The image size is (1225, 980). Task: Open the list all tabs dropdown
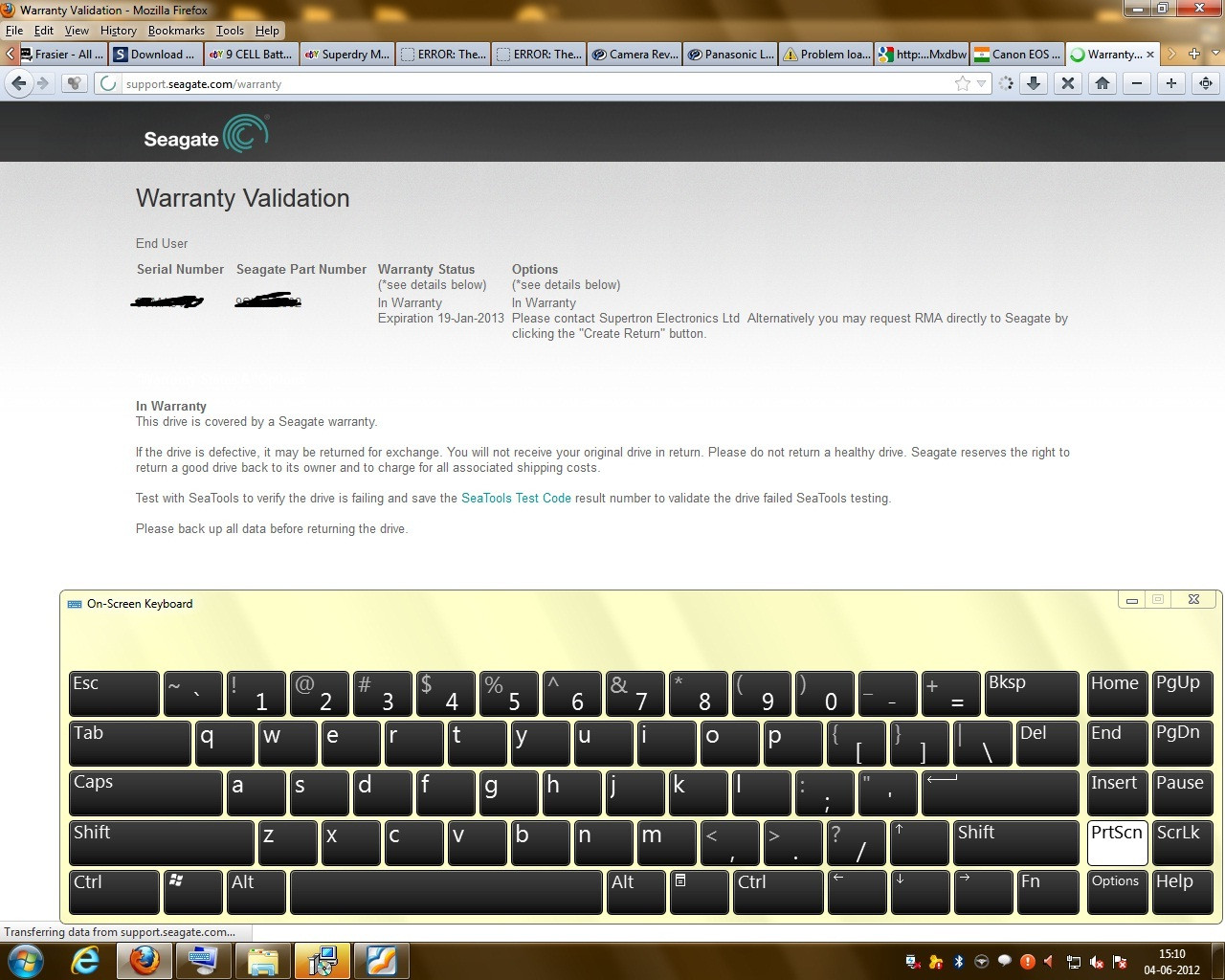(1216, 54)
